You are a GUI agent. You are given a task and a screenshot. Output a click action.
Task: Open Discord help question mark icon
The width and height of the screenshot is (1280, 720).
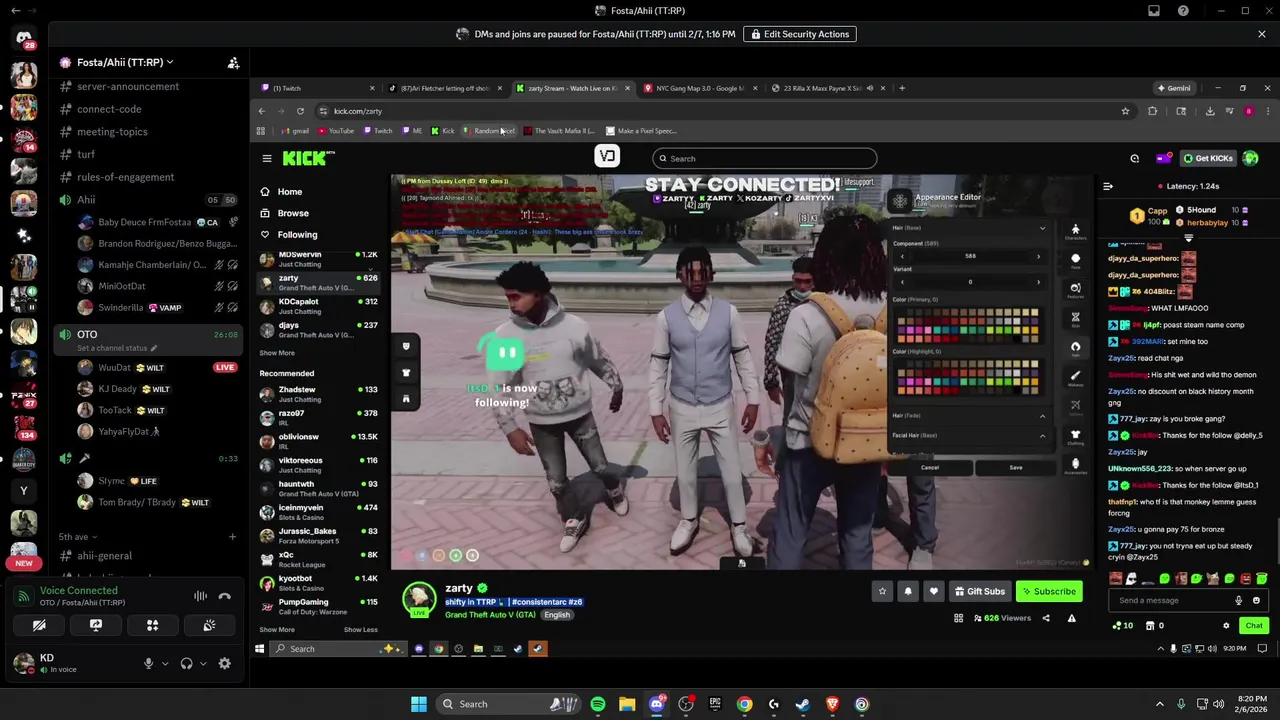click(x=1184, y=11)
